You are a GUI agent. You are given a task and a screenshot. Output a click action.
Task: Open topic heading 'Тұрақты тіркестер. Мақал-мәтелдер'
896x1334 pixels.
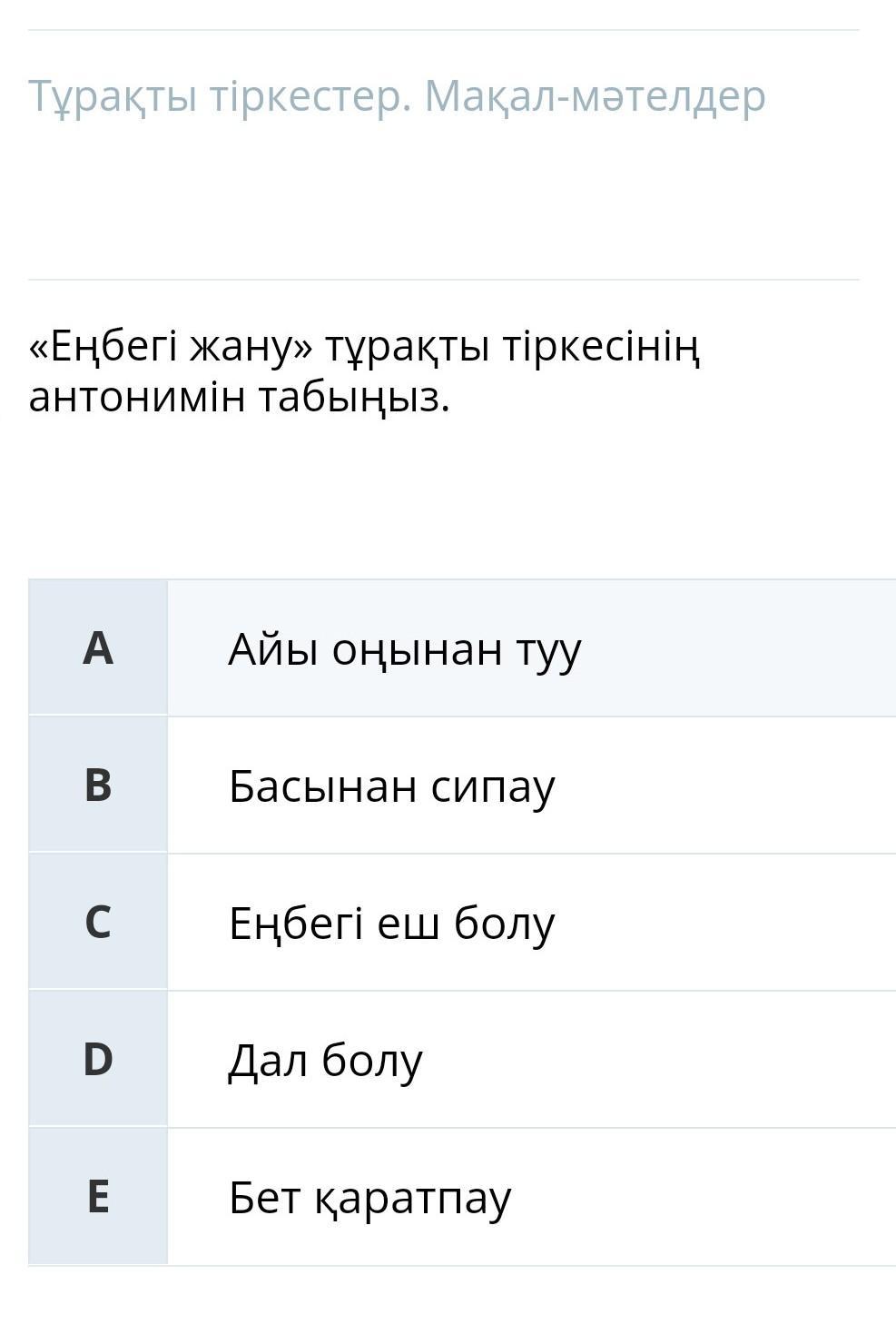[x=397, y=96]
